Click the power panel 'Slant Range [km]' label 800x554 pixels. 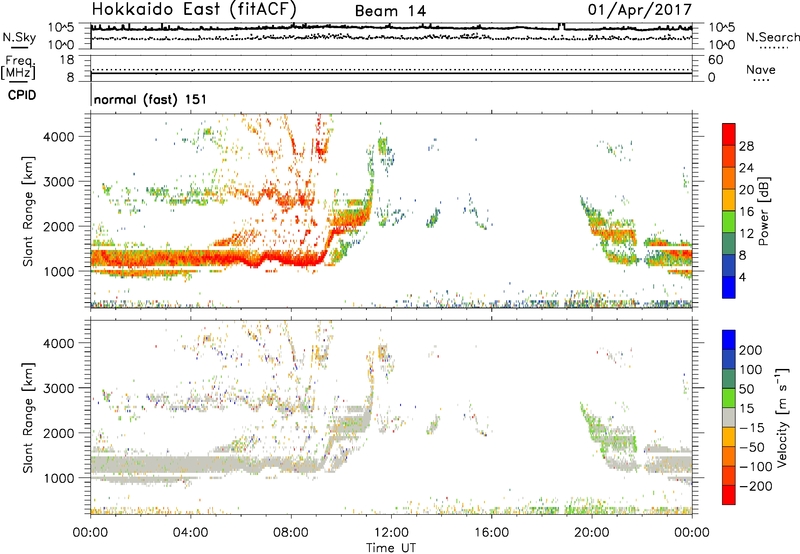pos(28,211)
